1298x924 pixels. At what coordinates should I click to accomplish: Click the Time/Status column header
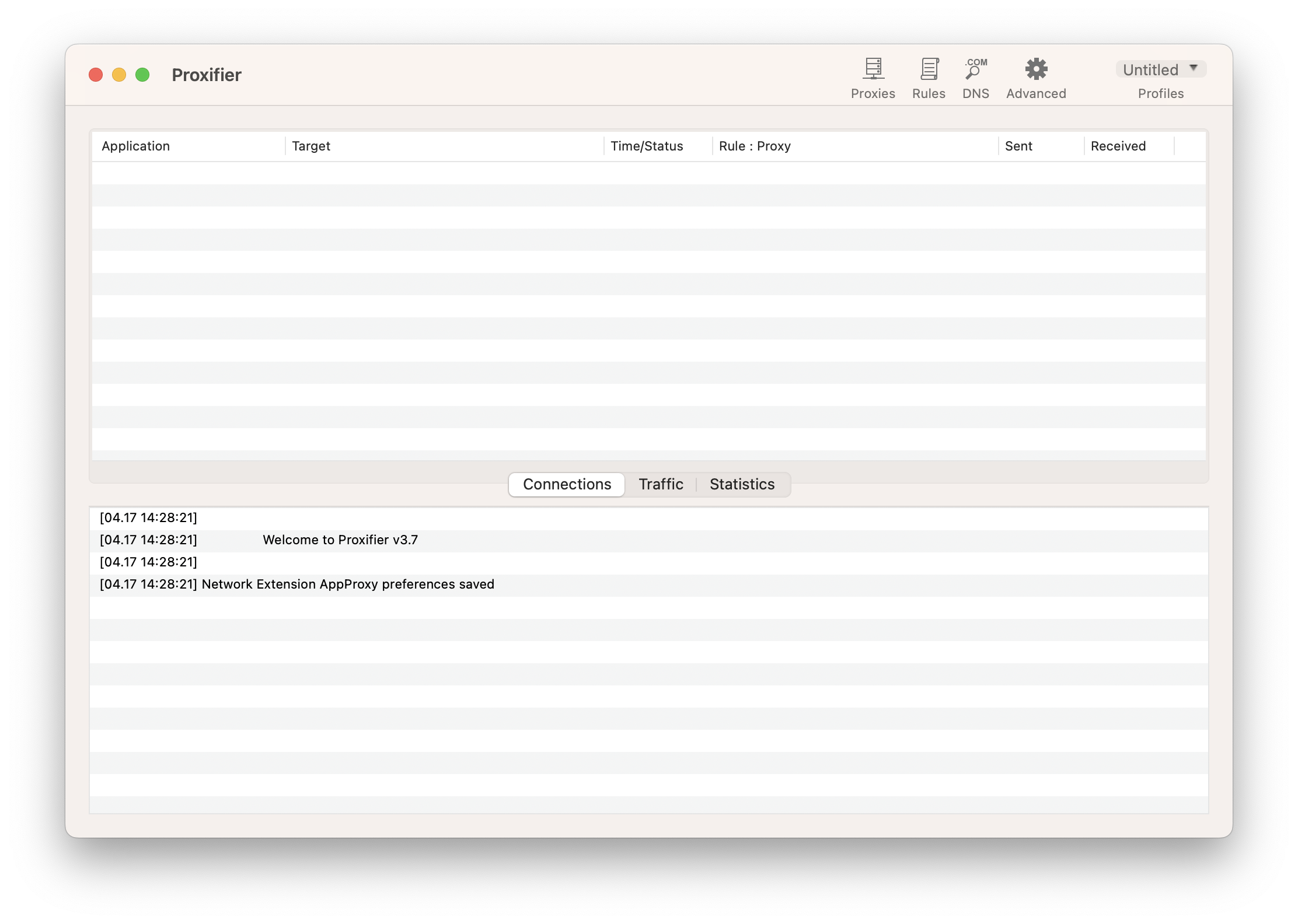point(647,146)
